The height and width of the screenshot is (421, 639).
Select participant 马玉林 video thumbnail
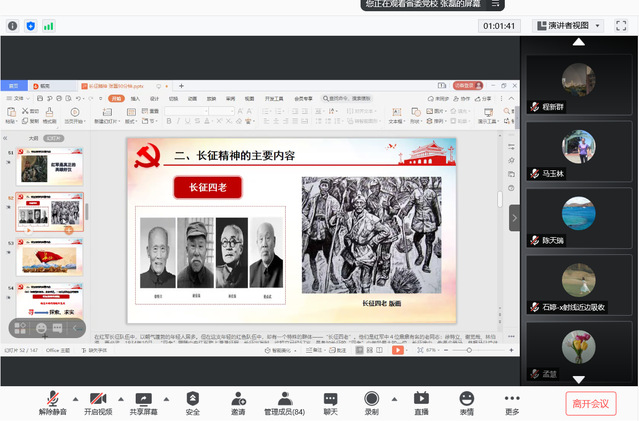579,150
